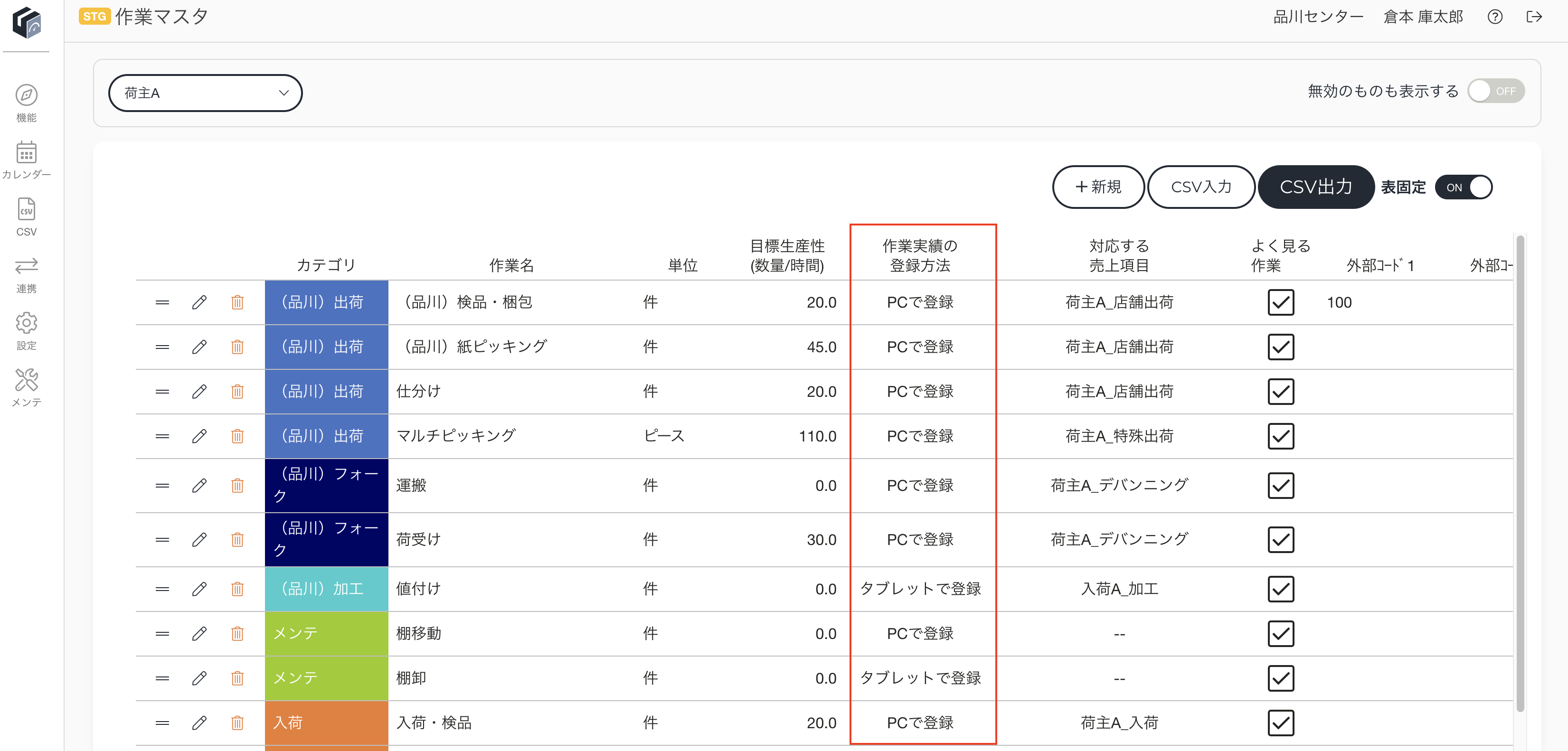This screenshot has width=1568, height=751.
Task: Toggle 無効のものも表示する switch
Action: point(1495,91)
